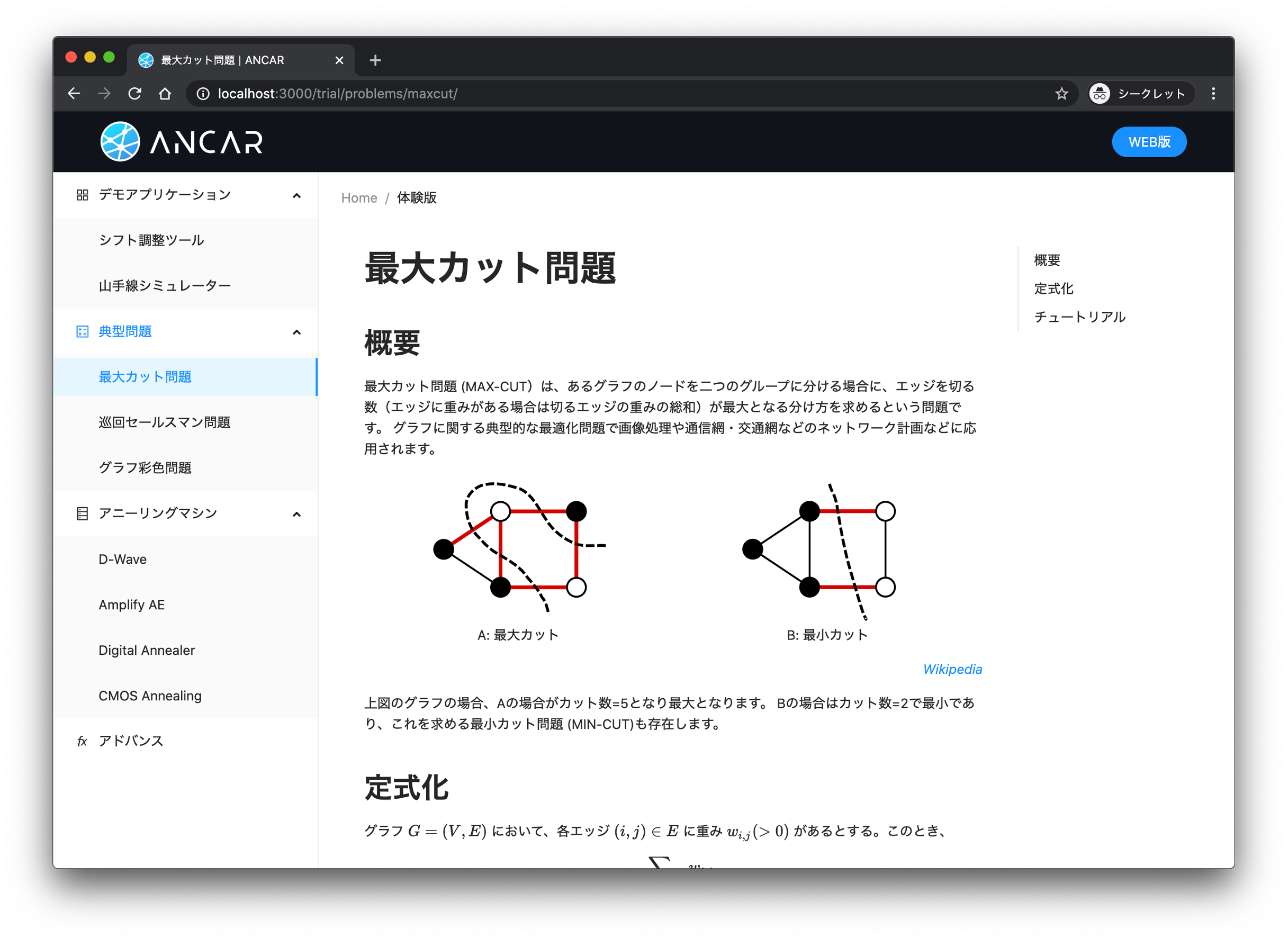Click the WEB版 button
Screen dimensions: 1288x938
(x=1148, y=142)
